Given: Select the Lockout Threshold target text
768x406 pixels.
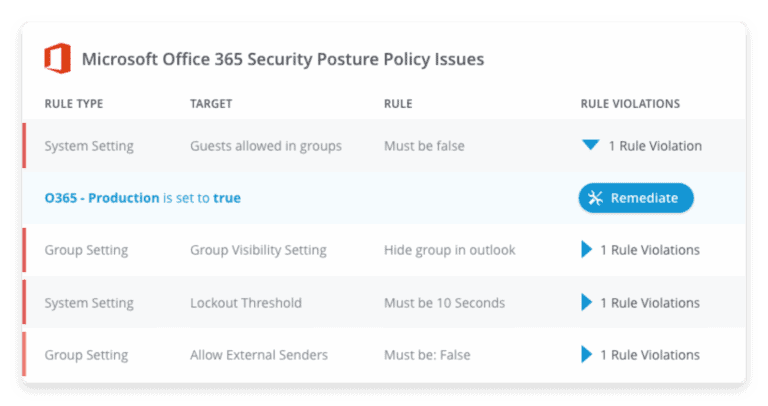Looking at the screenshot, I should point(246,303).
